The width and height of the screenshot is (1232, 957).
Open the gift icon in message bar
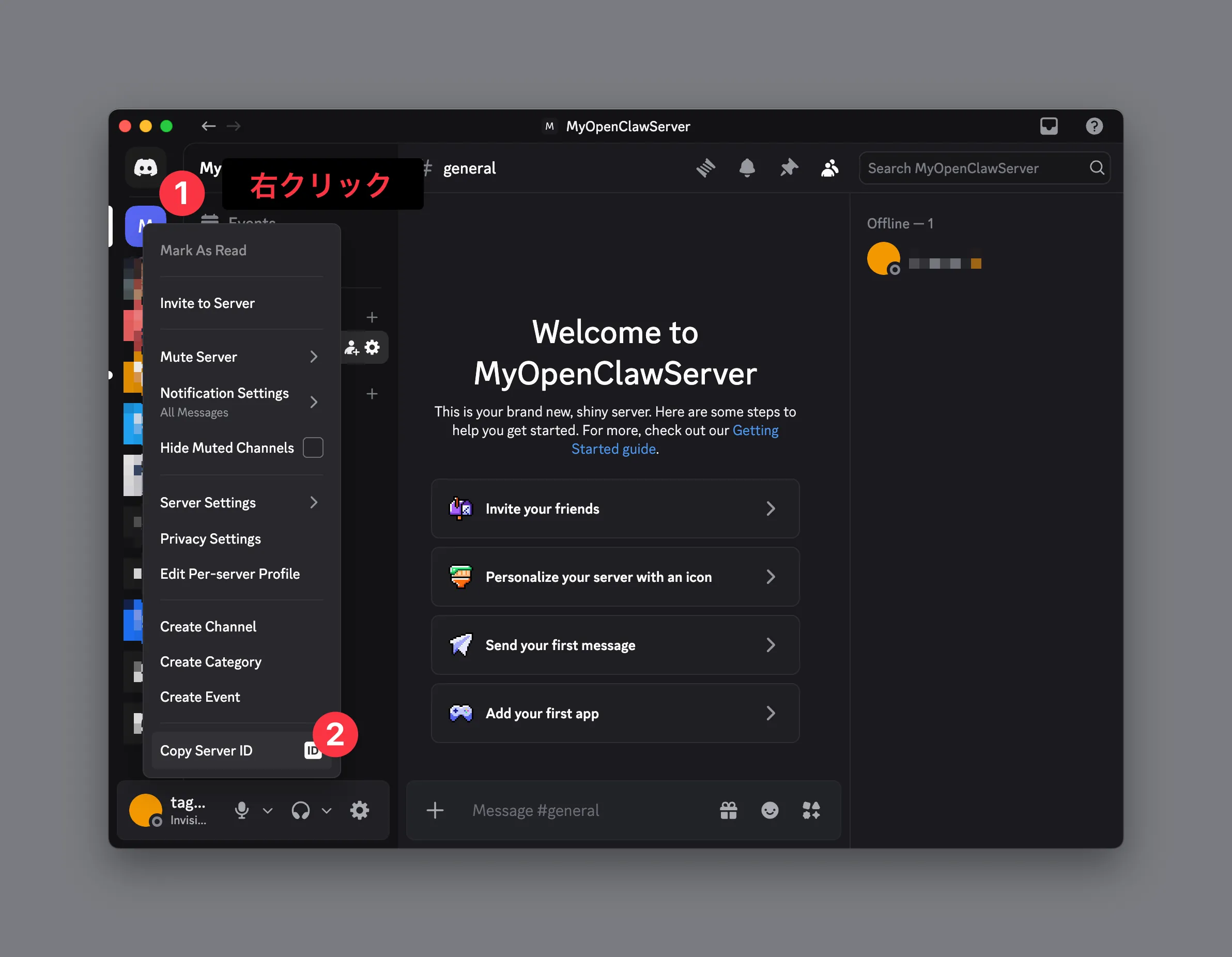tap(728, 810)
